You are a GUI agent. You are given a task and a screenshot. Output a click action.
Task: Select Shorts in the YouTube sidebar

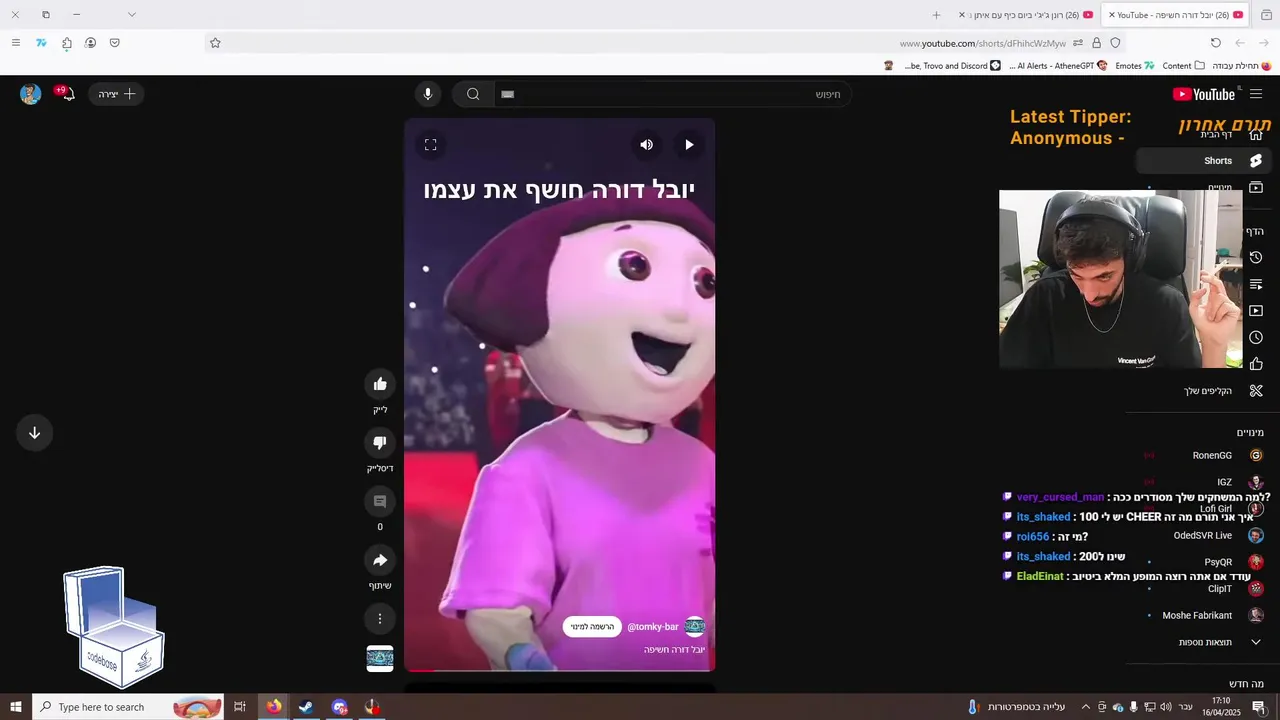[1203, 161]
